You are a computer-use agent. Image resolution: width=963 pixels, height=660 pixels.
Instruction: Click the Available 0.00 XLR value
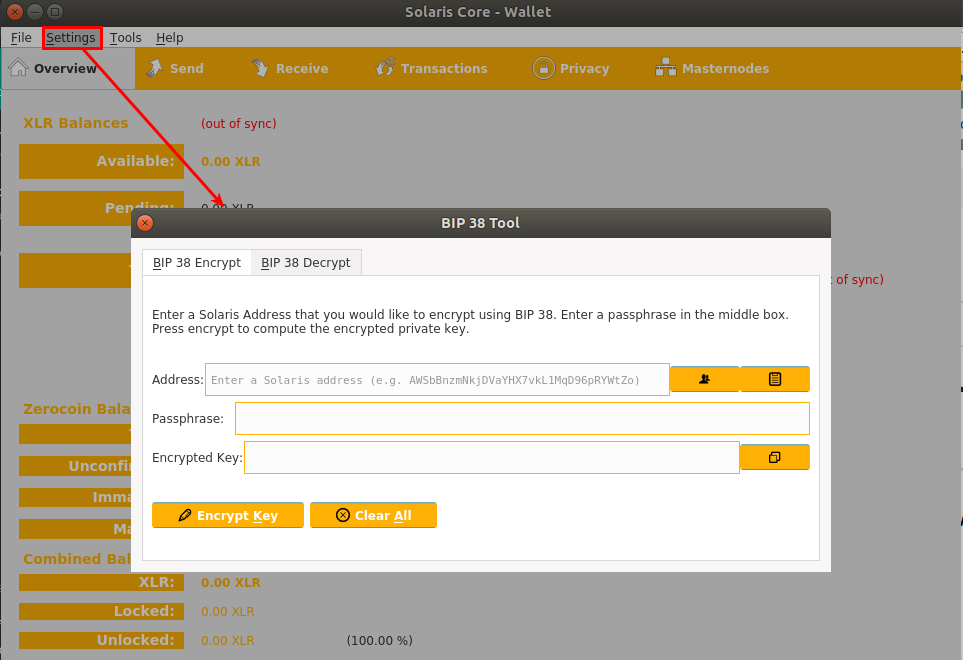tap(231, 161)
